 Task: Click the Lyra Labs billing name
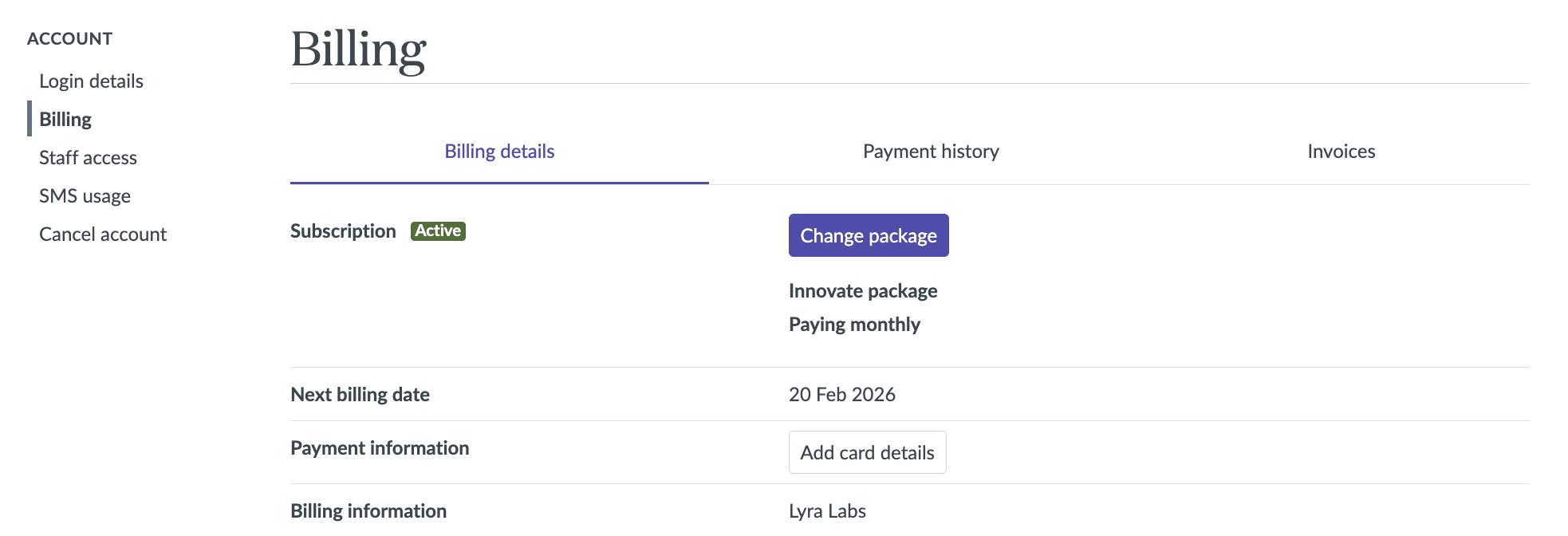tap(827, 511)
